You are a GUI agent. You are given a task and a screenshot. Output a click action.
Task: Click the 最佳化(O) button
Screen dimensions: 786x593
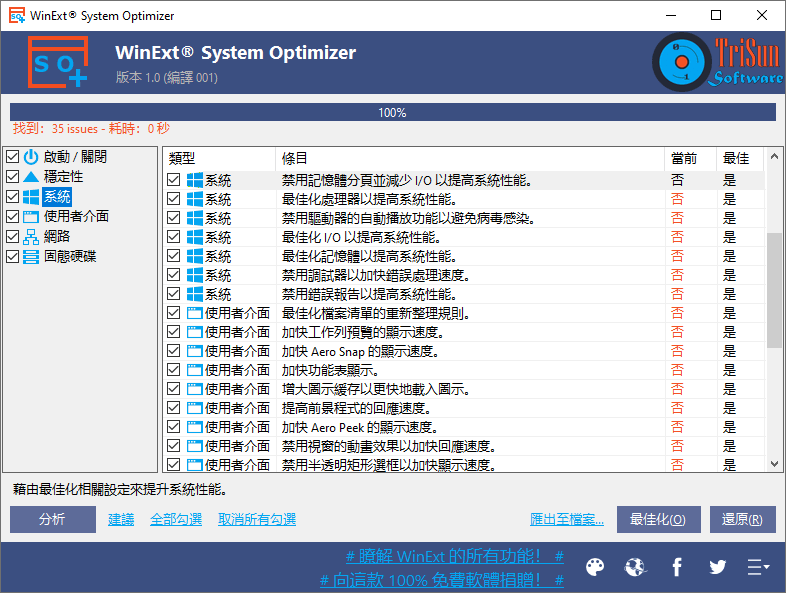[658, 519]
